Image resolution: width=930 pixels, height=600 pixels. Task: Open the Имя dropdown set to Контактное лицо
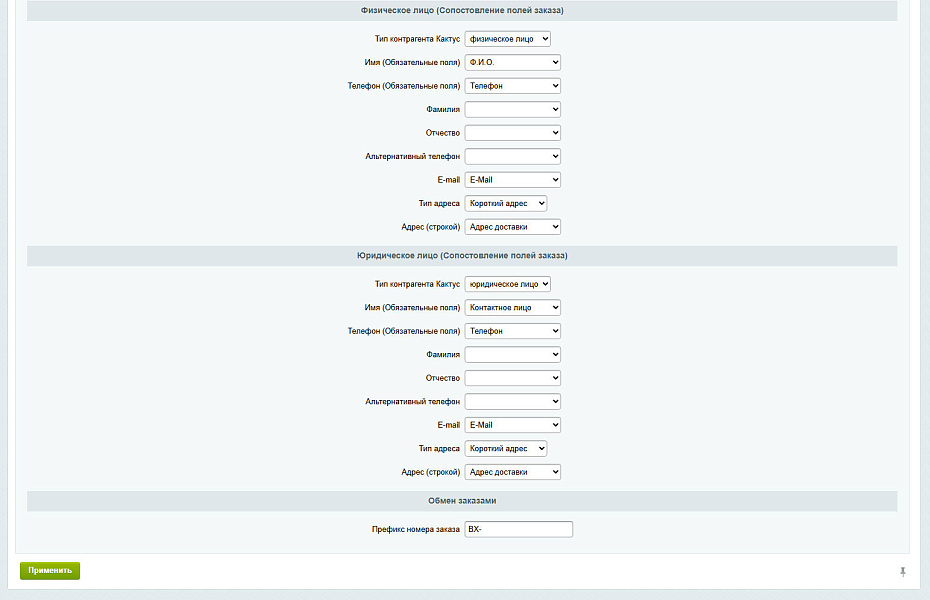tap(512, 308)
